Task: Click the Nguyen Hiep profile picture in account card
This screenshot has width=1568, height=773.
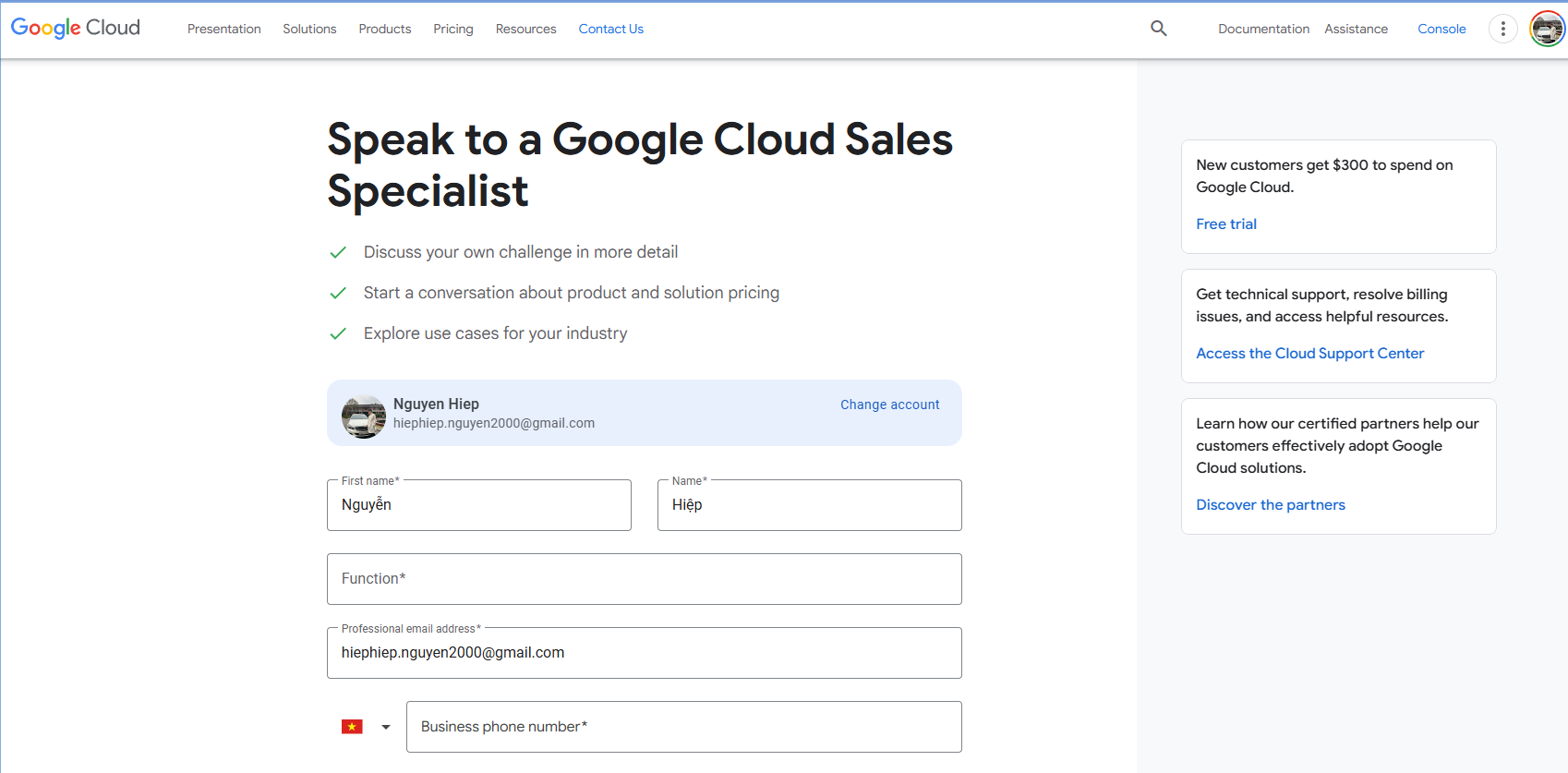Action: 364,417
